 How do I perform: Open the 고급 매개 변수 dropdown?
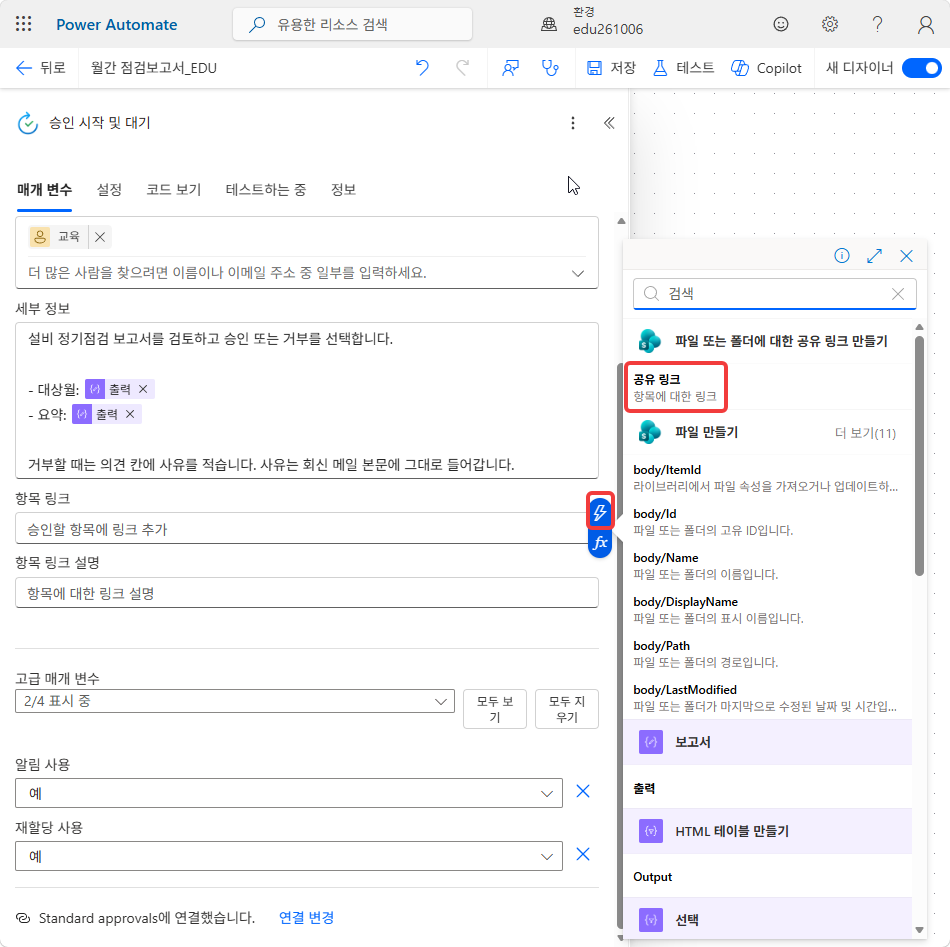234,701
